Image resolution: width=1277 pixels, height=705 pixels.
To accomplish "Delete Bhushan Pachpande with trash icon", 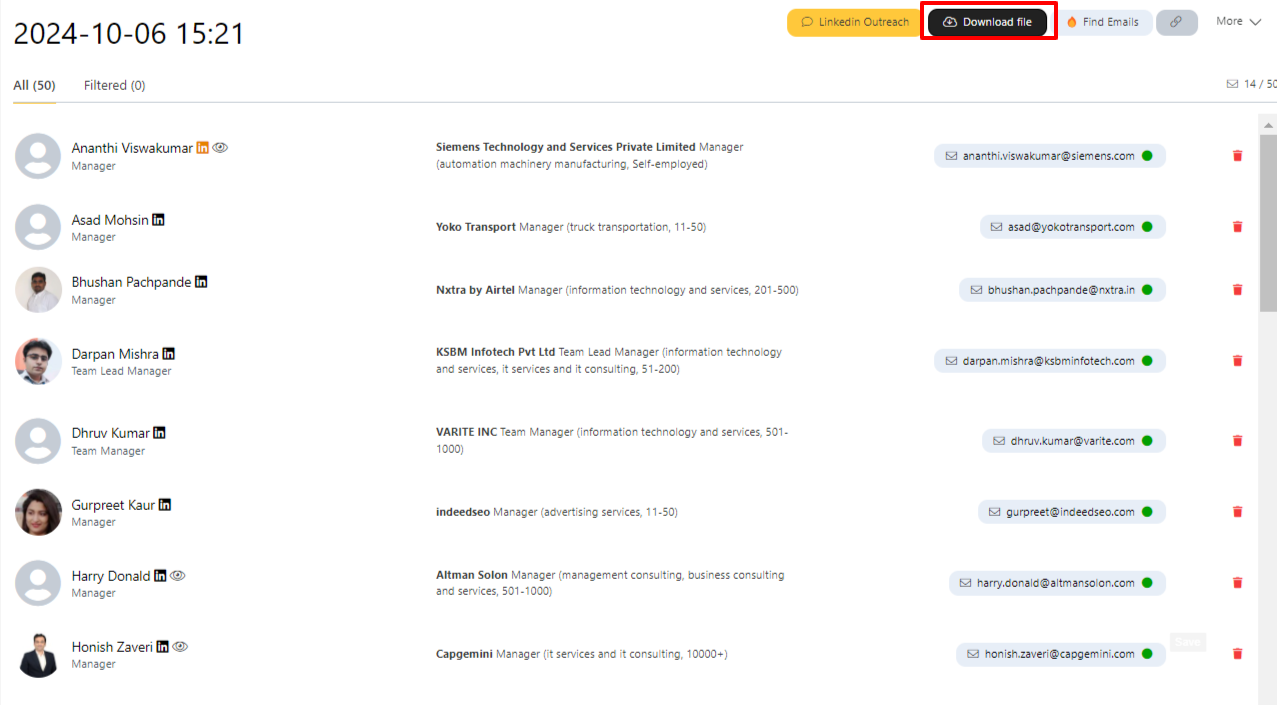I will coord(1238,290).
